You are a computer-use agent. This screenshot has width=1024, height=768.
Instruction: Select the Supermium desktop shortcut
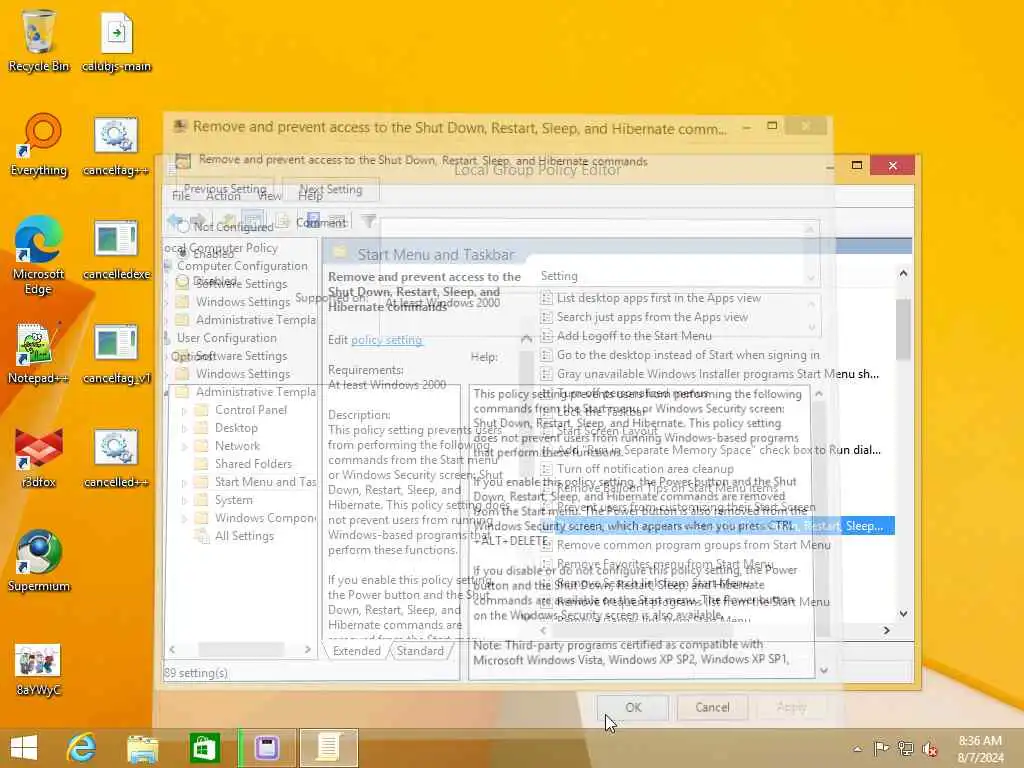click(x=39, y=560)
